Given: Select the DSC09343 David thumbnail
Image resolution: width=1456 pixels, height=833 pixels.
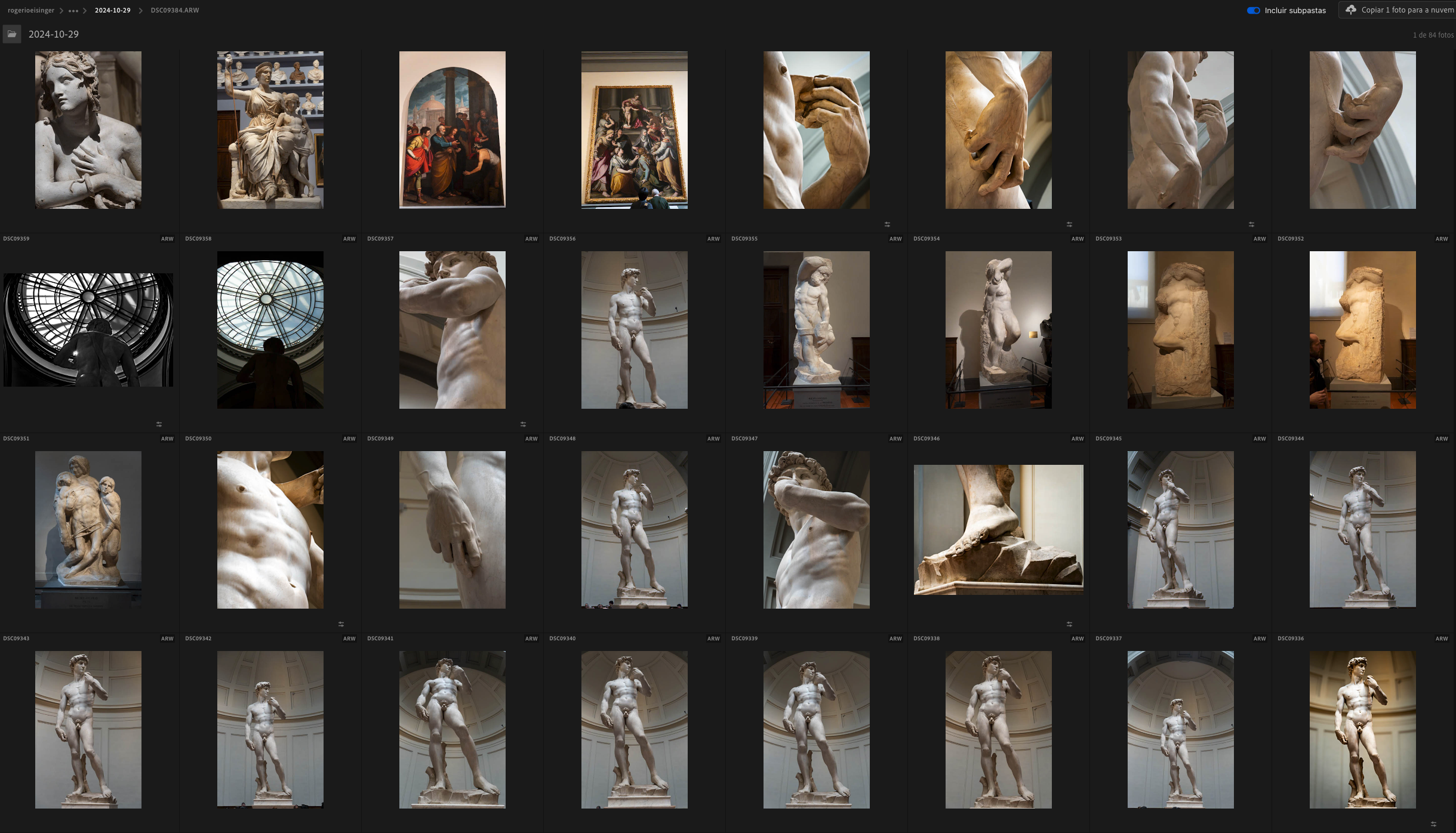Looking at the screenshot, I should point(88,730).
